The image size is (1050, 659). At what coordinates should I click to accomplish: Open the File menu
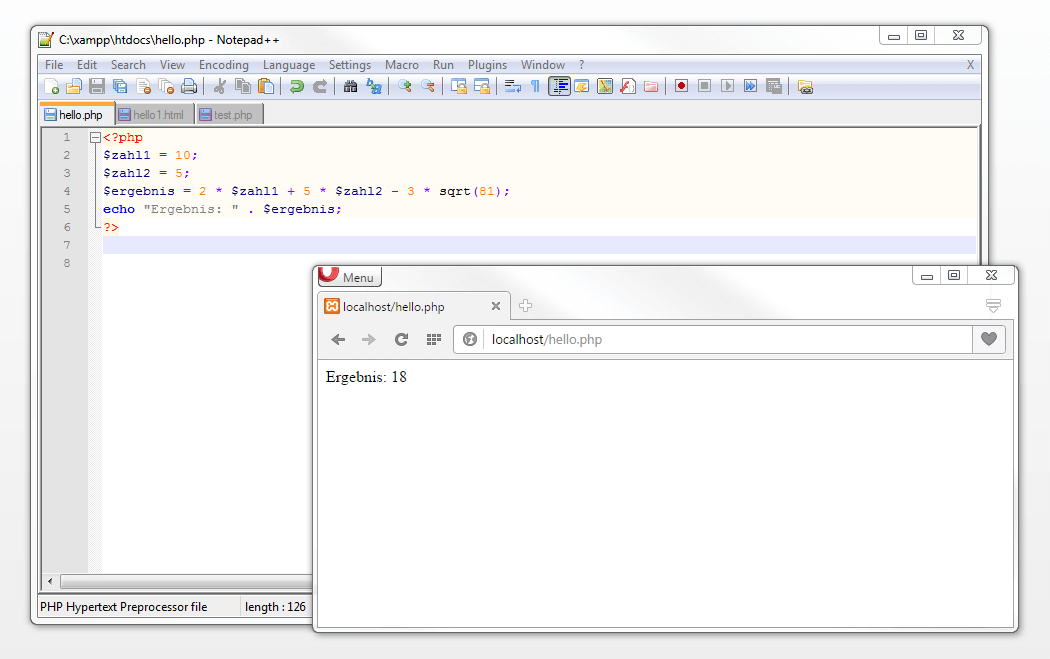[54, 65]
